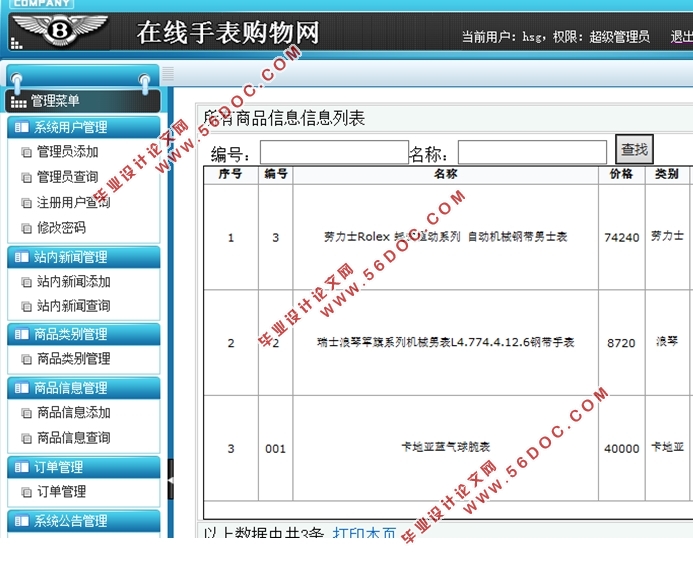Click the 订单管理 section icon
This screenshot has width=693, height=575.
click(x=21, y=467)
